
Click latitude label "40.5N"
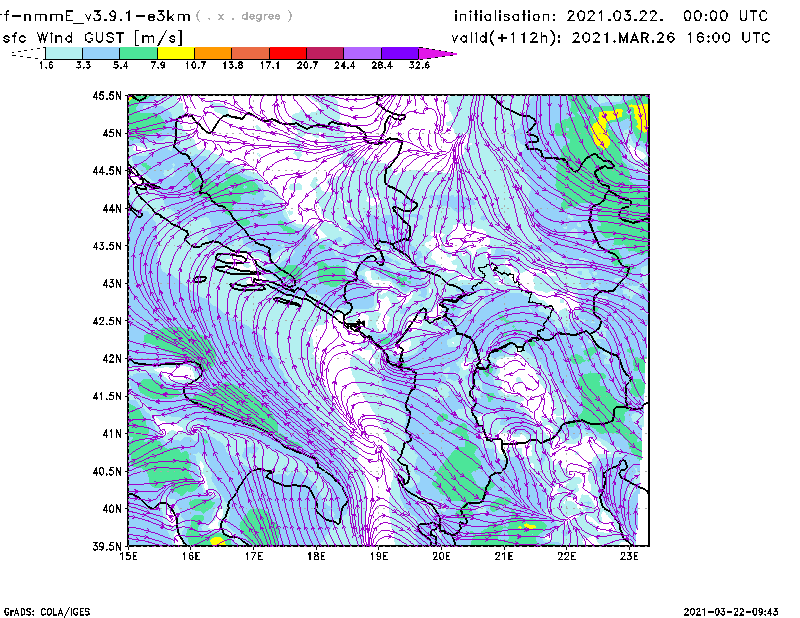(x=107, y=471)
